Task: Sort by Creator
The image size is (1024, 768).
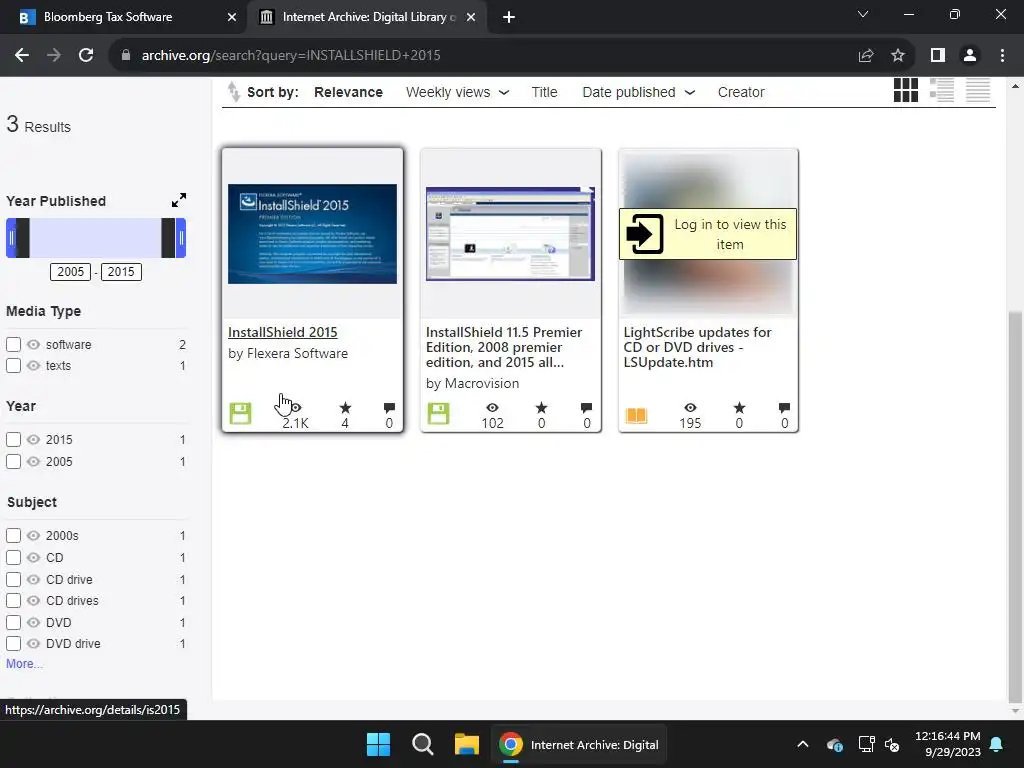Action: coord(741,92)
